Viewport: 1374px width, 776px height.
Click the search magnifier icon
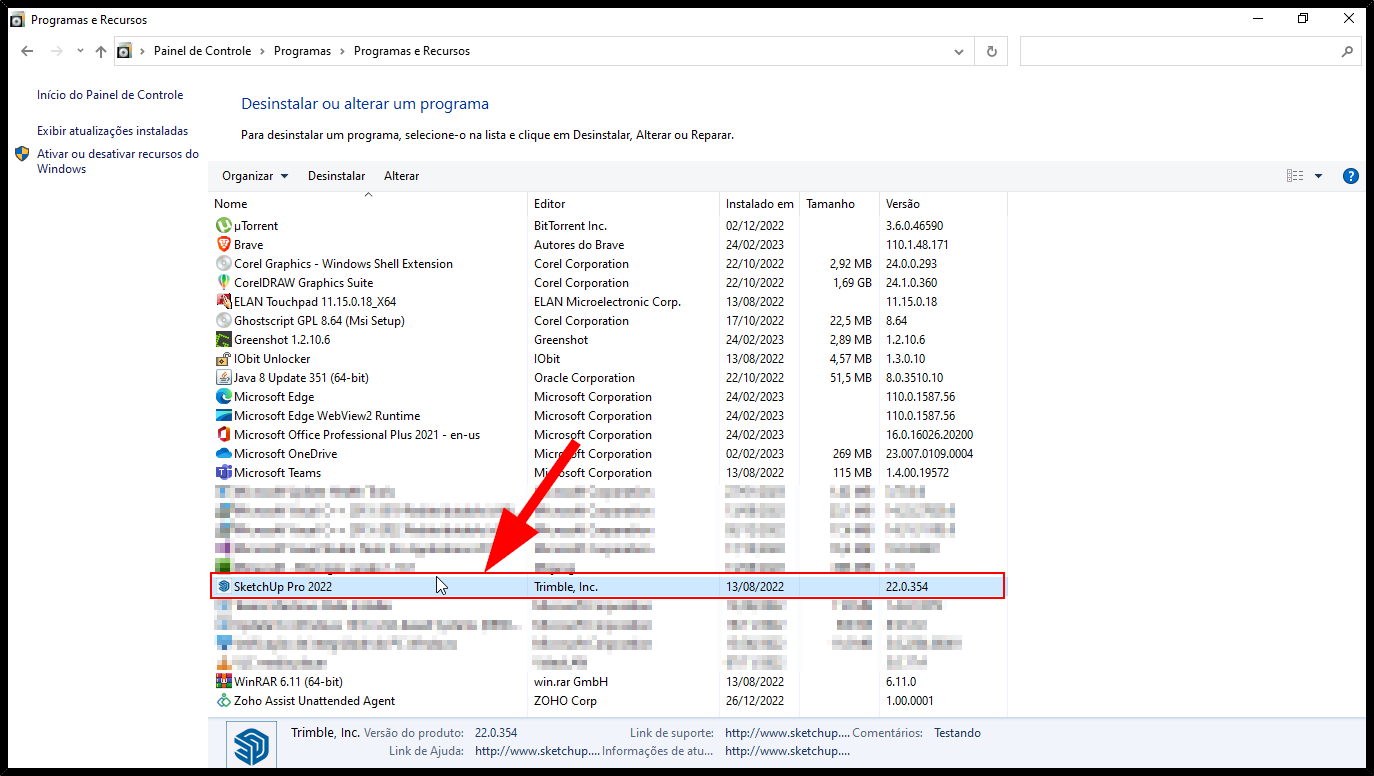coord(1347,51)
